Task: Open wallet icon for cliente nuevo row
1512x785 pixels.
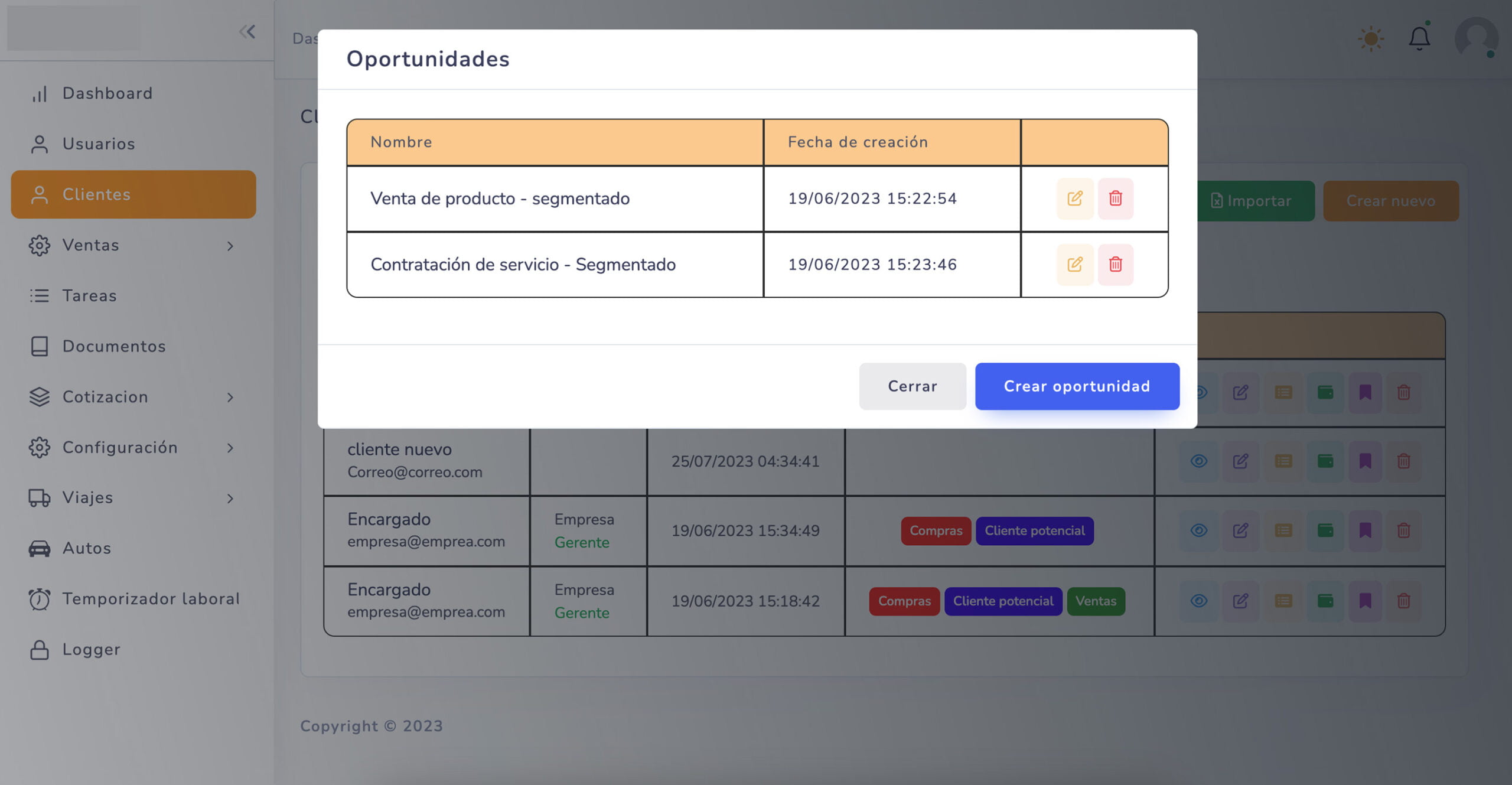Action: (1325, 461)
